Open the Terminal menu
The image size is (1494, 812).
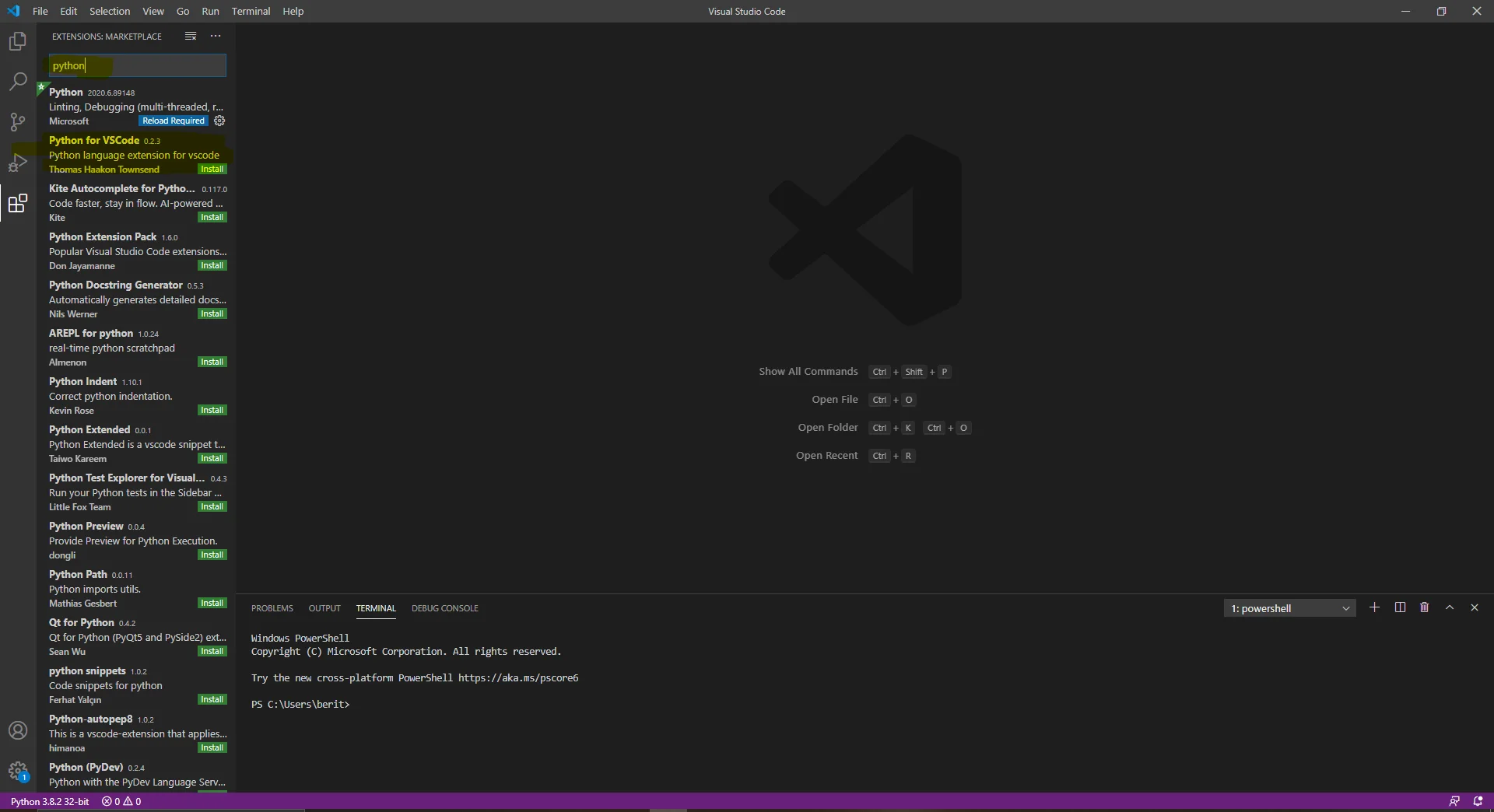coord(251,12)
